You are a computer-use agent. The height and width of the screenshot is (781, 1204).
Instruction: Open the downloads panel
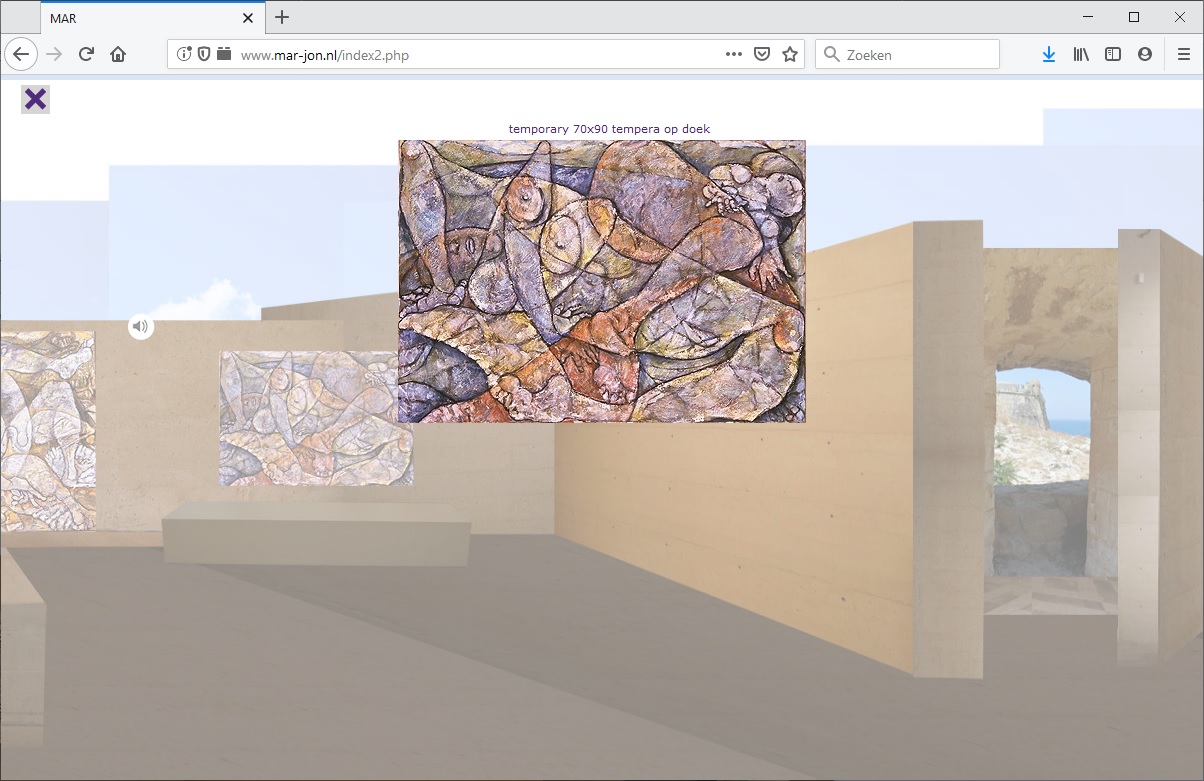click(x=1048, y=55)
